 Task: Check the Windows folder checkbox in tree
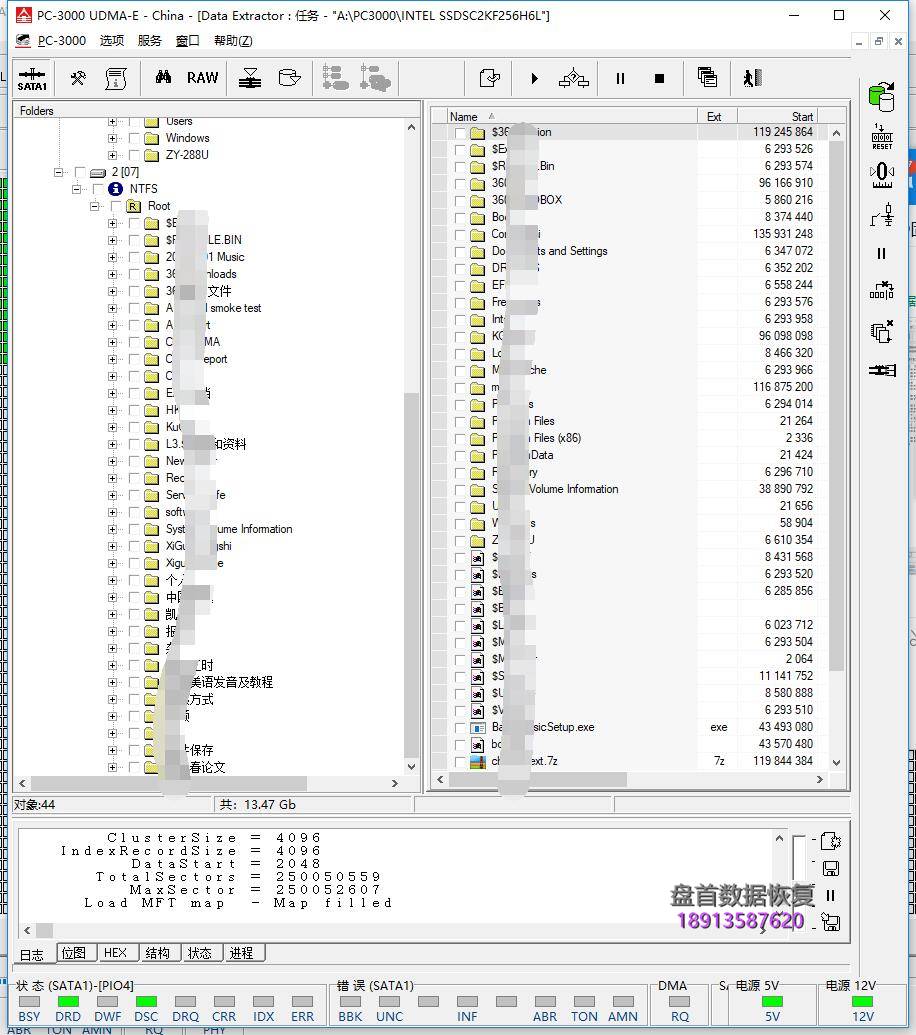134,138
